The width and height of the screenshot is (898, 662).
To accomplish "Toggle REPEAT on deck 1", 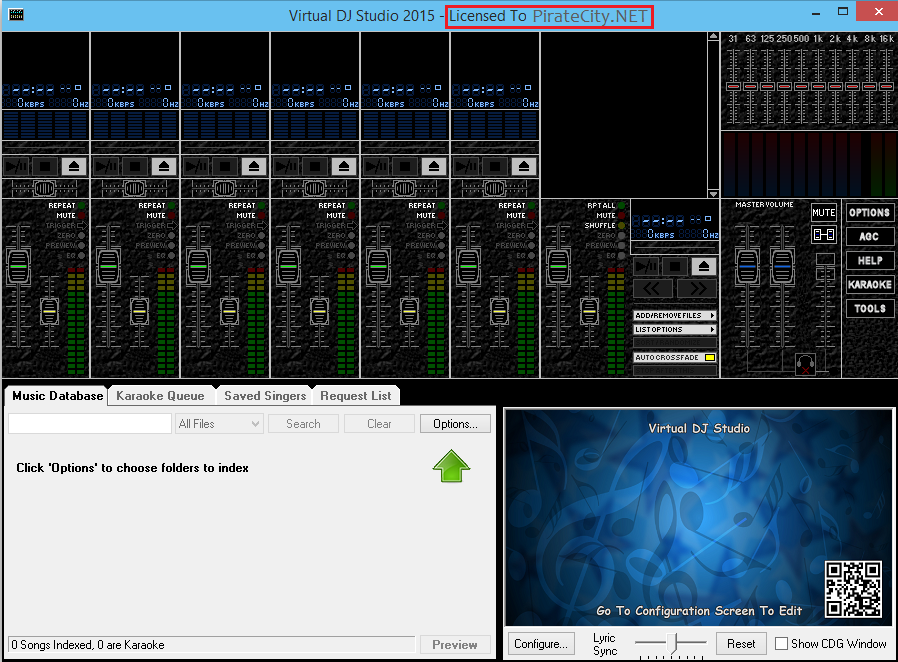I will point(82,205).
